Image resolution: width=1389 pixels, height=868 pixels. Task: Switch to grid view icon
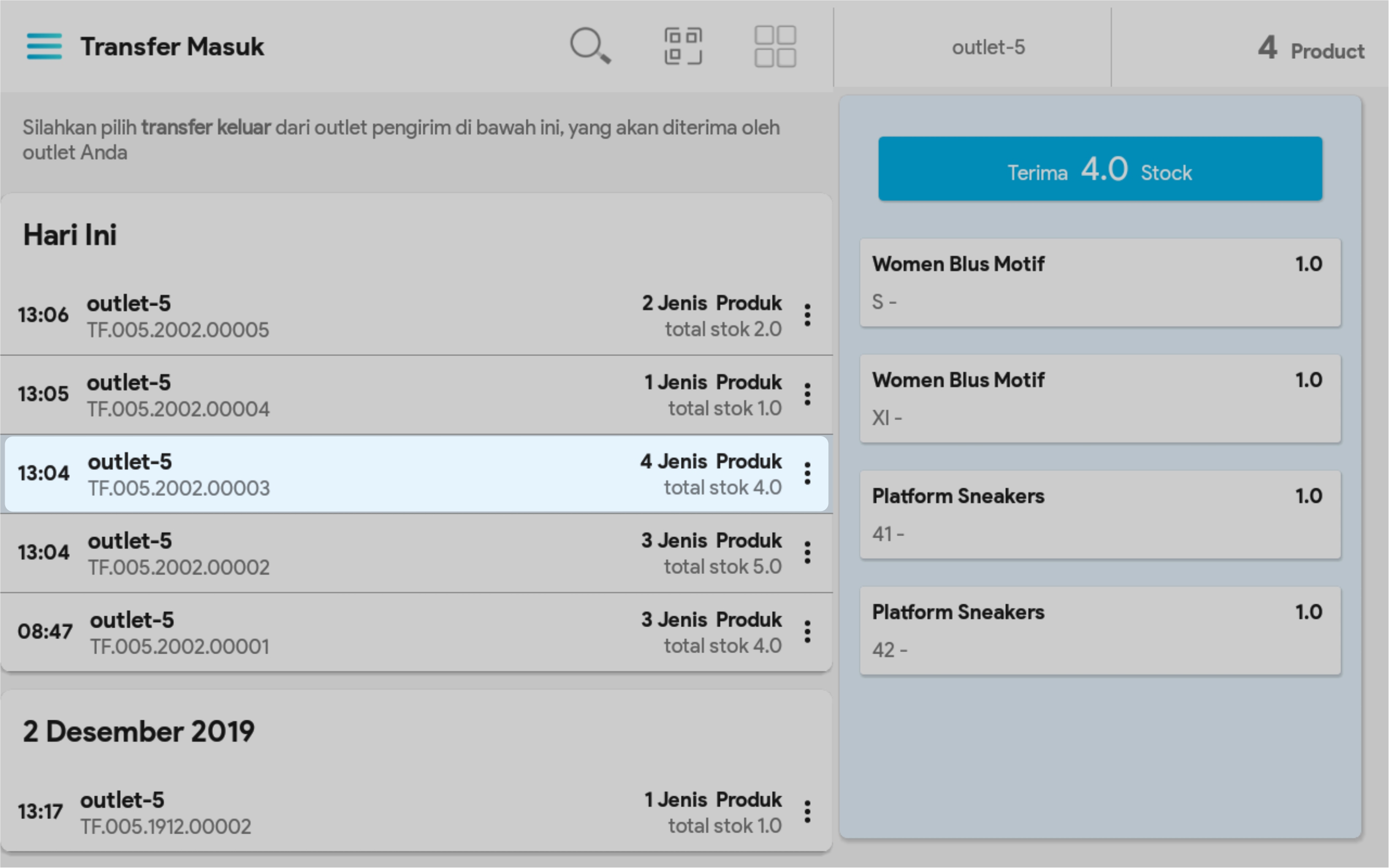[x=775, y=46]
